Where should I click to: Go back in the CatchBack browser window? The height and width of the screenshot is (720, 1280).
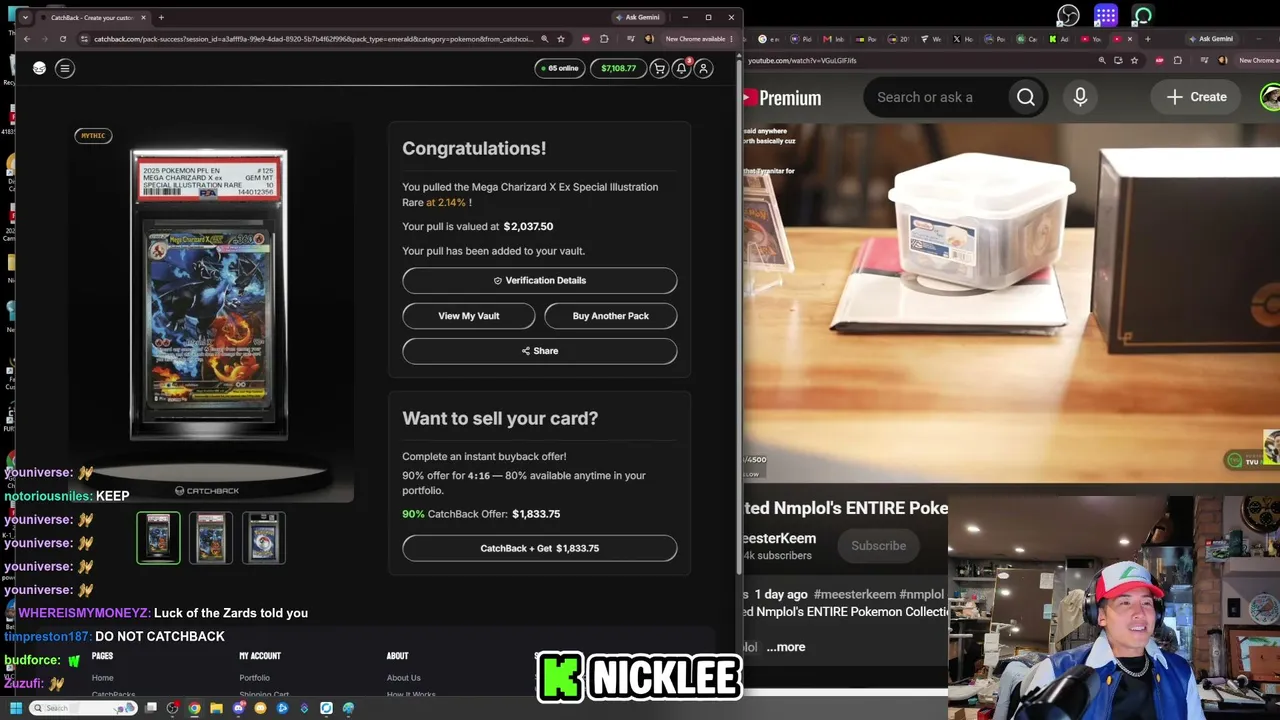pyautogui.click(x=27, y=39)
